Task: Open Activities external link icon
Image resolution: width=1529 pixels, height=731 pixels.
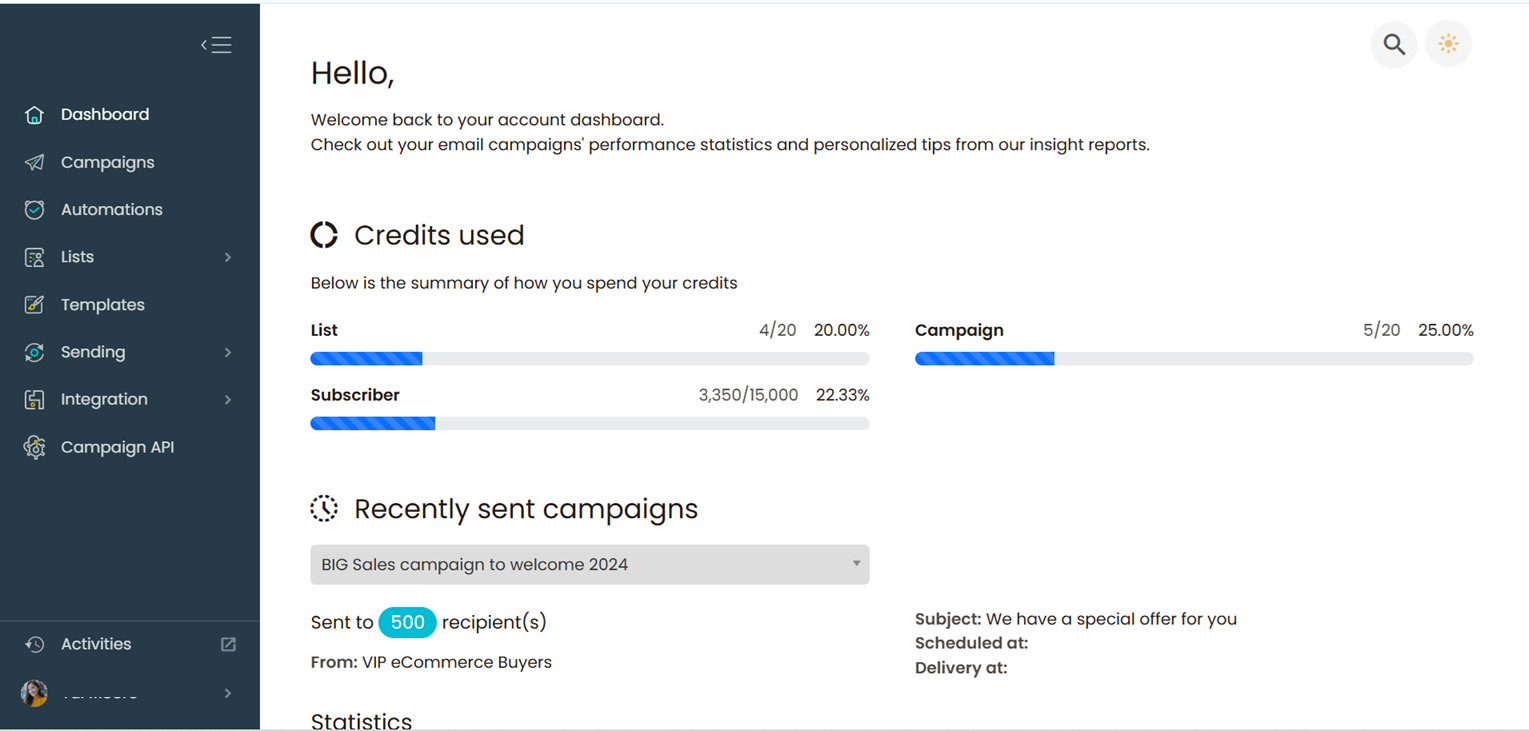Action: tap(228, 645)
